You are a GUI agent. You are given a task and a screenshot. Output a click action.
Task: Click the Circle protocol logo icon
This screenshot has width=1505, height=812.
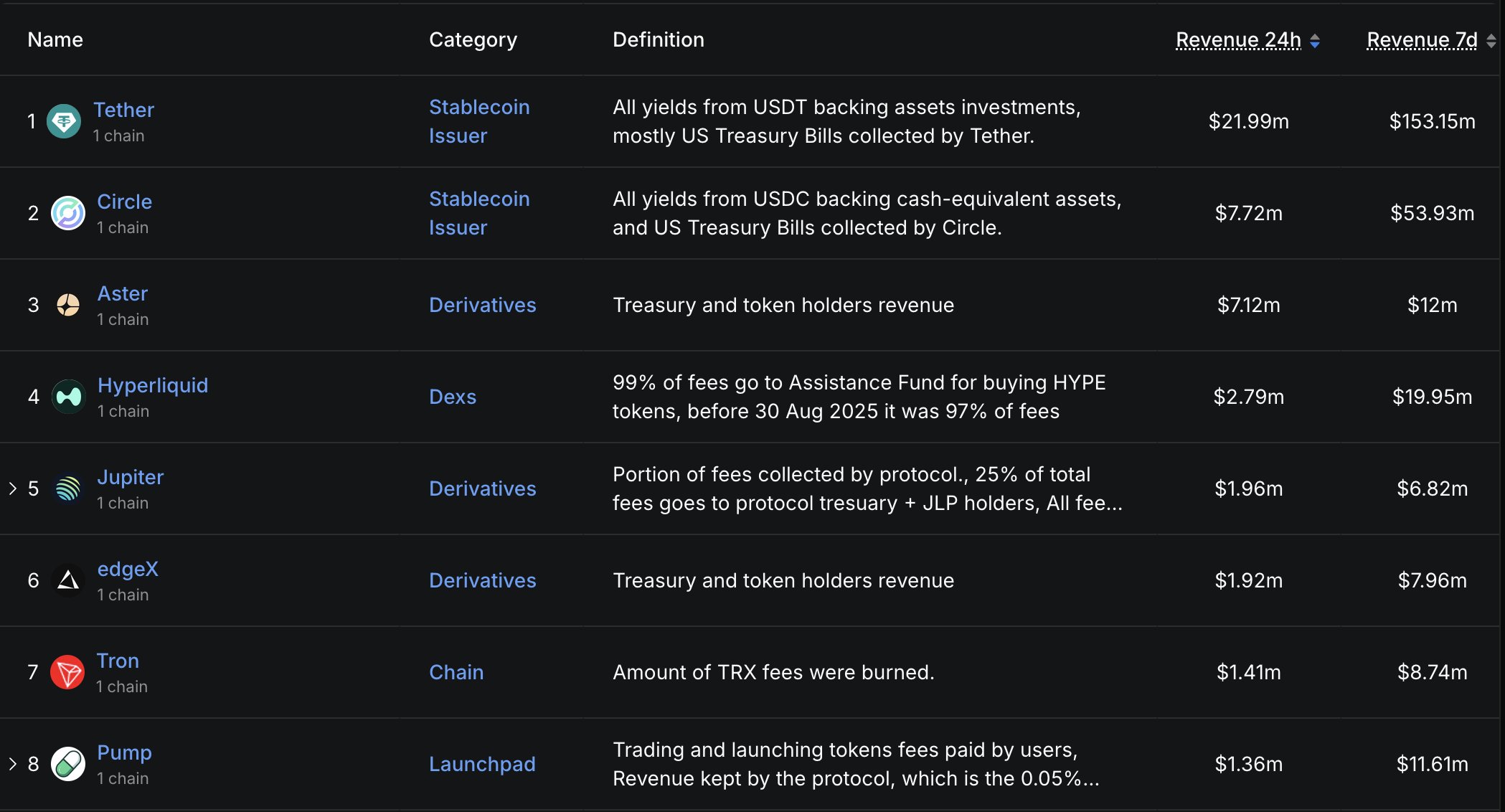coord(68,213)
